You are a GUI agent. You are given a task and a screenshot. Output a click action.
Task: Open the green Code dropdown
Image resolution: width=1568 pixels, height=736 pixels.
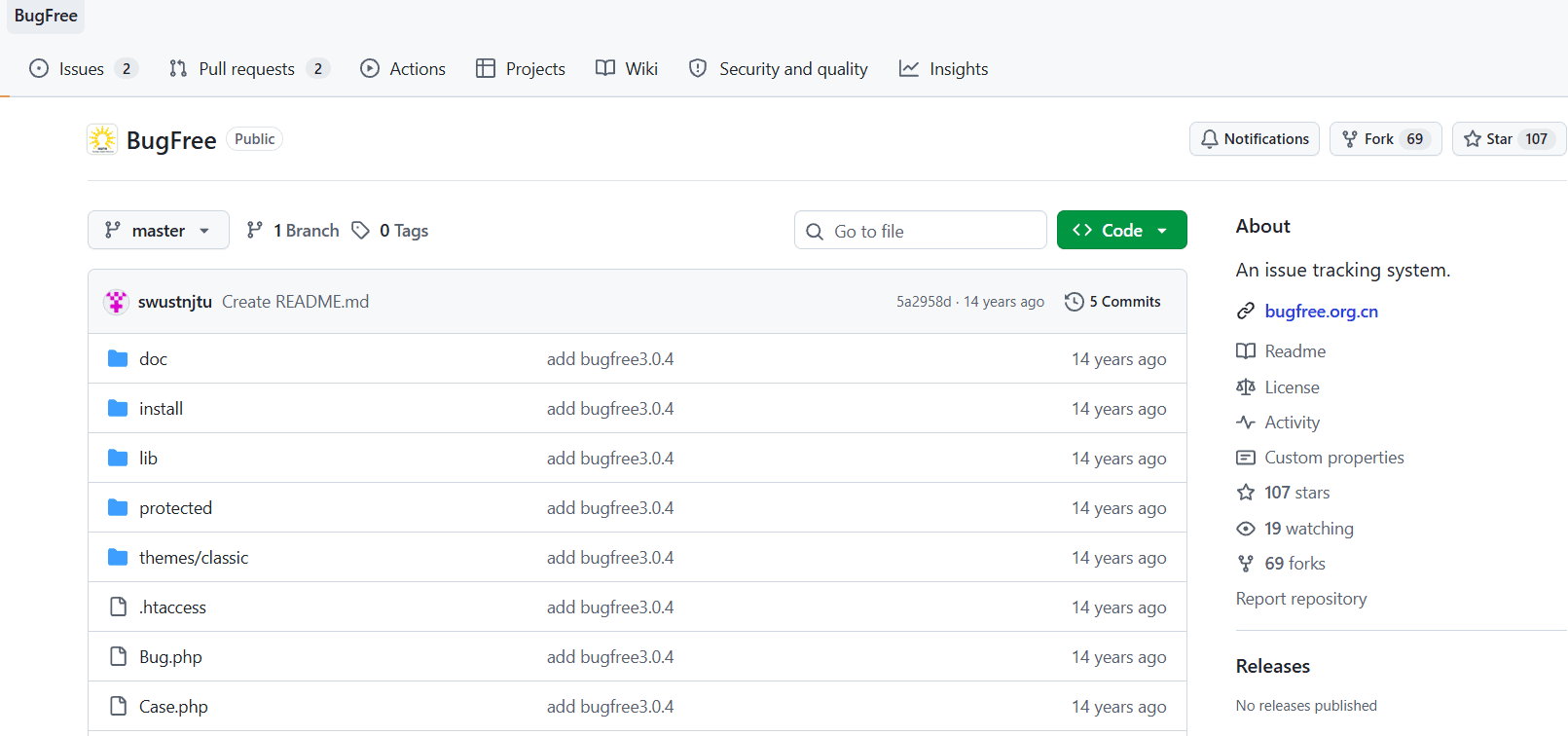click(1122, 230)
